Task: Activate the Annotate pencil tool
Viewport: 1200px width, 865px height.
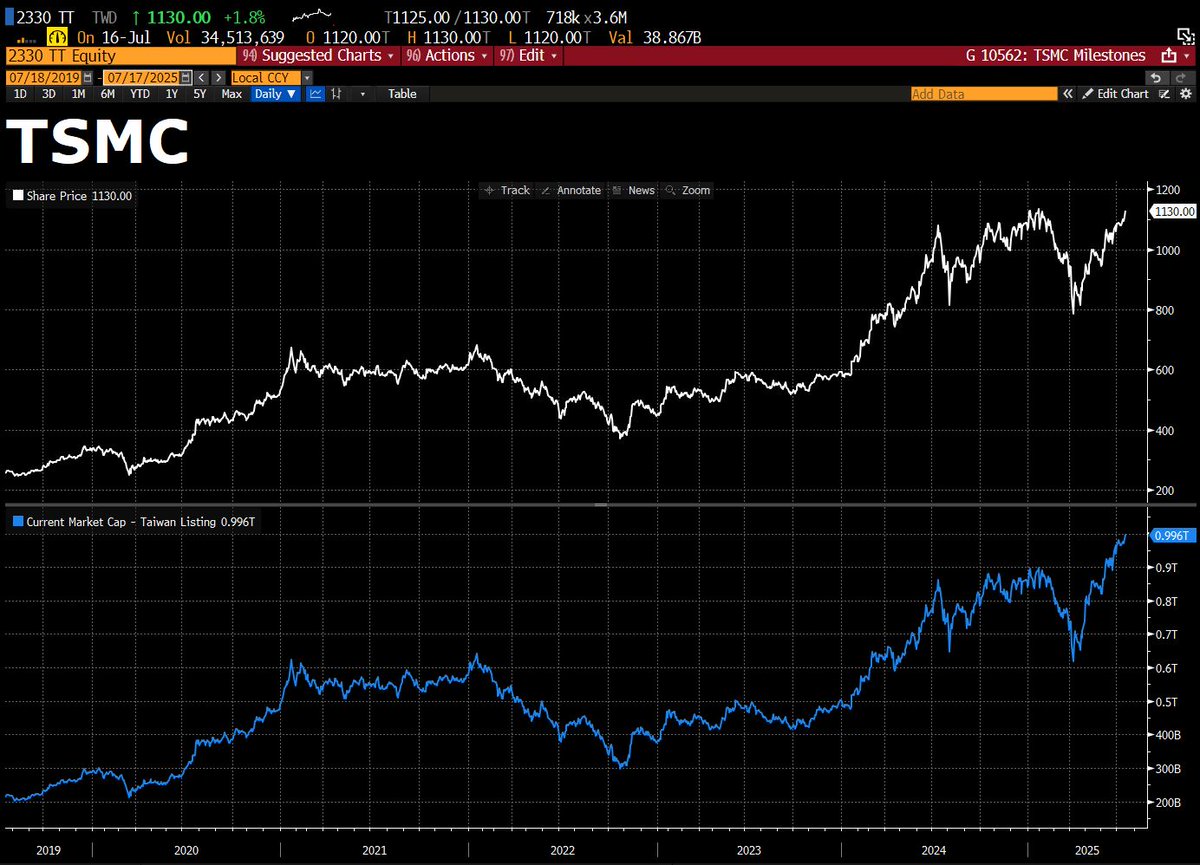Action: pos(570,190)
